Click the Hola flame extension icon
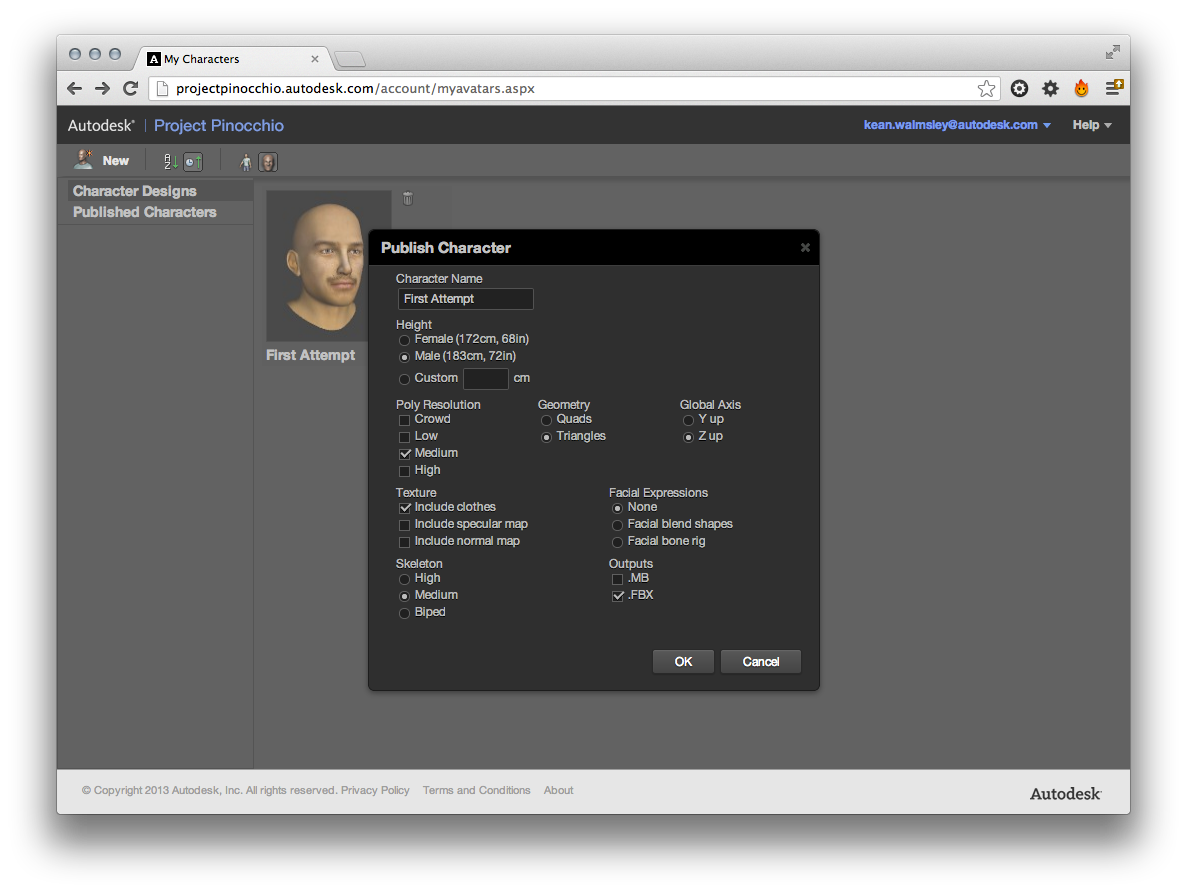 pos(1081,88)
